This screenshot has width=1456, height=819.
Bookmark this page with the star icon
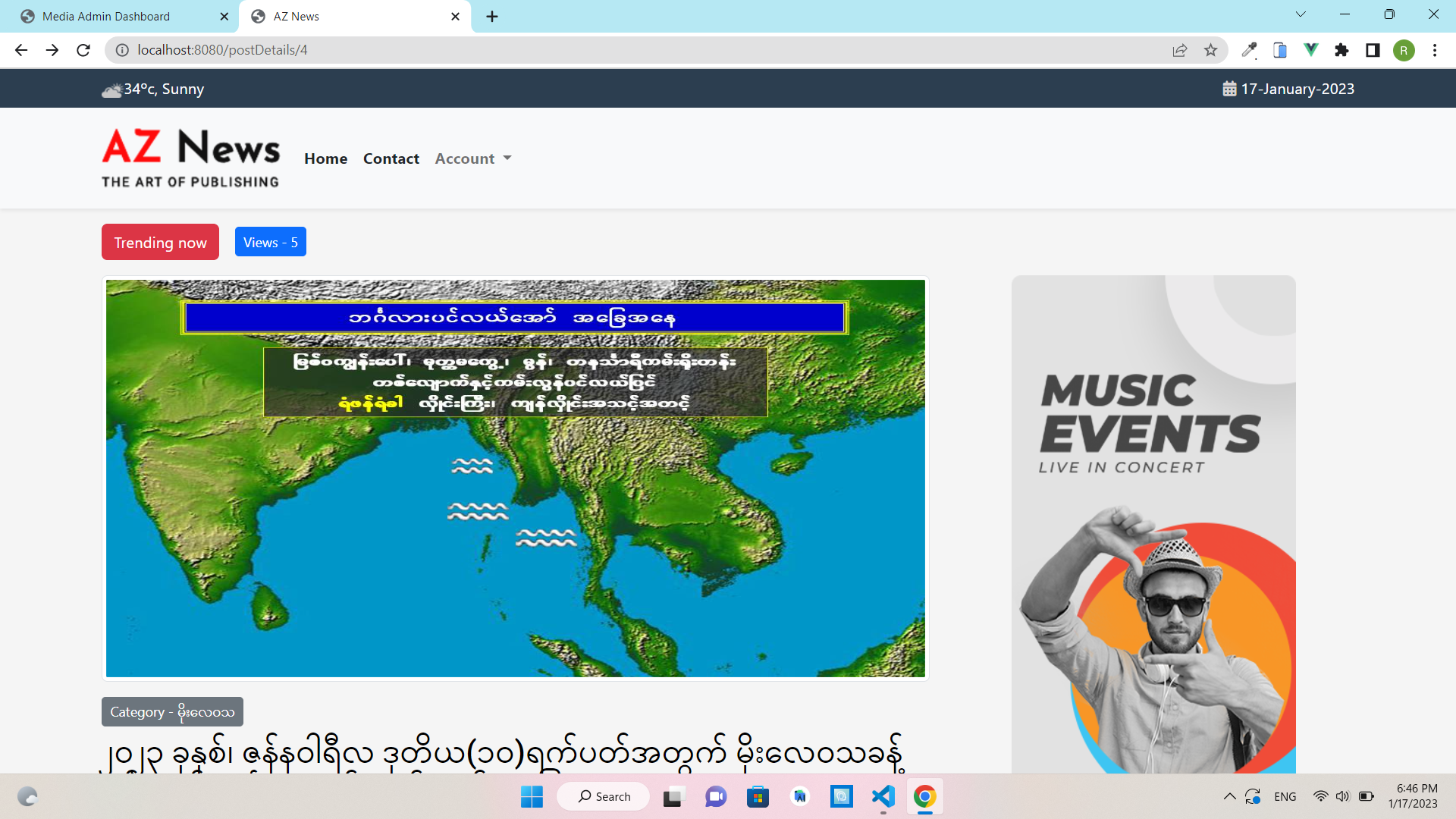[x=1211, y=50]
